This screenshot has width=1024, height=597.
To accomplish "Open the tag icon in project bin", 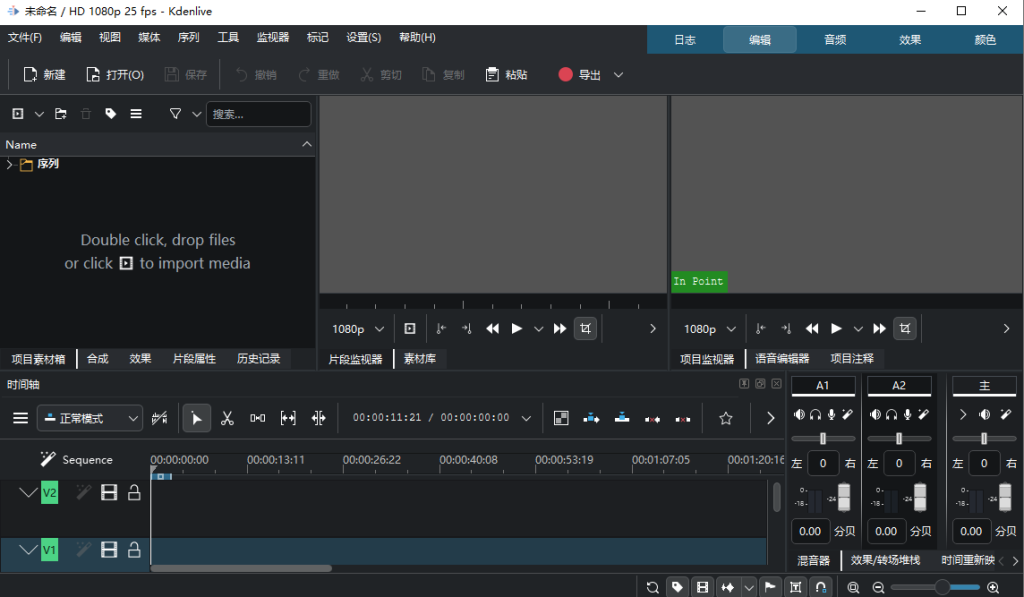I will tap(110, 114).
